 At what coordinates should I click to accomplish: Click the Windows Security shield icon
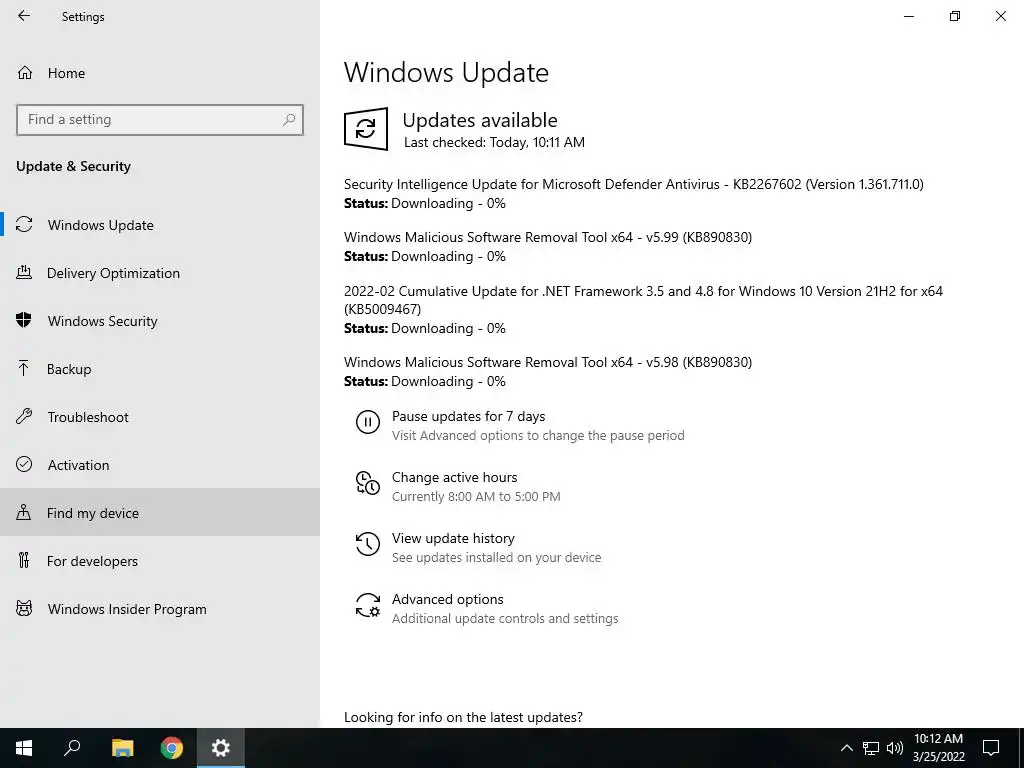(x=24, y=320)
